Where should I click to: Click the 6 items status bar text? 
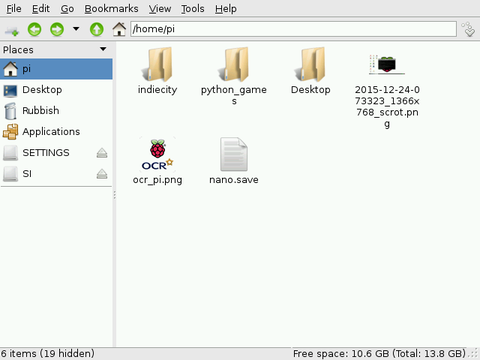pos(47,353)
